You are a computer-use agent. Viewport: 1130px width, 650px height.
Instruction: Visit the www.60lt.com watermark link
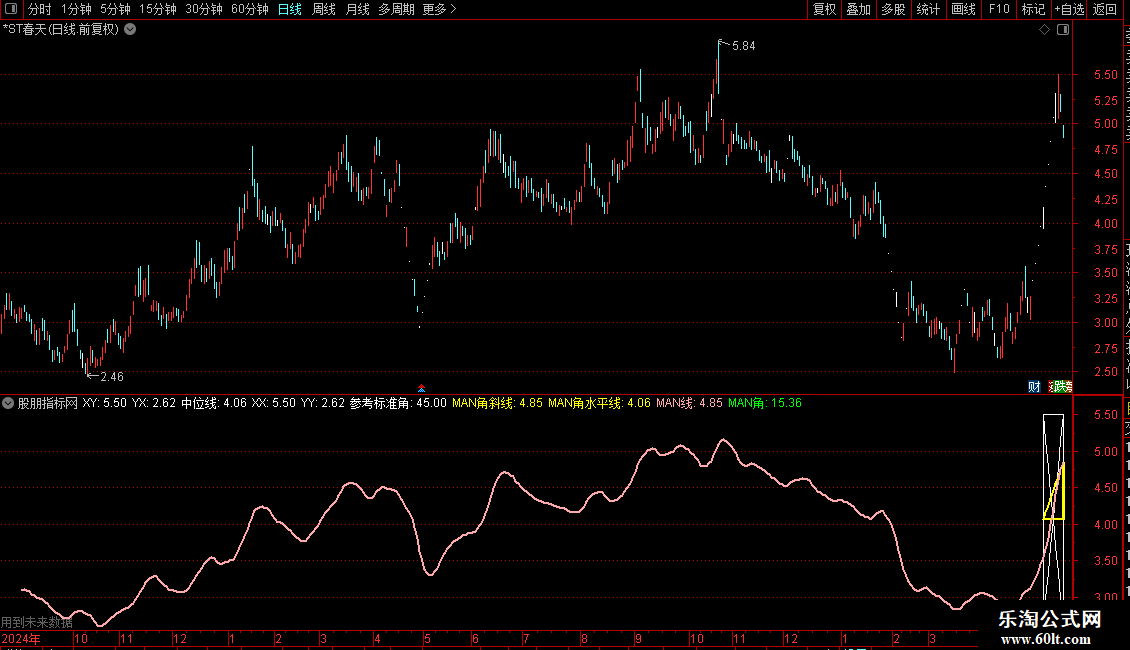point(1045,639)
